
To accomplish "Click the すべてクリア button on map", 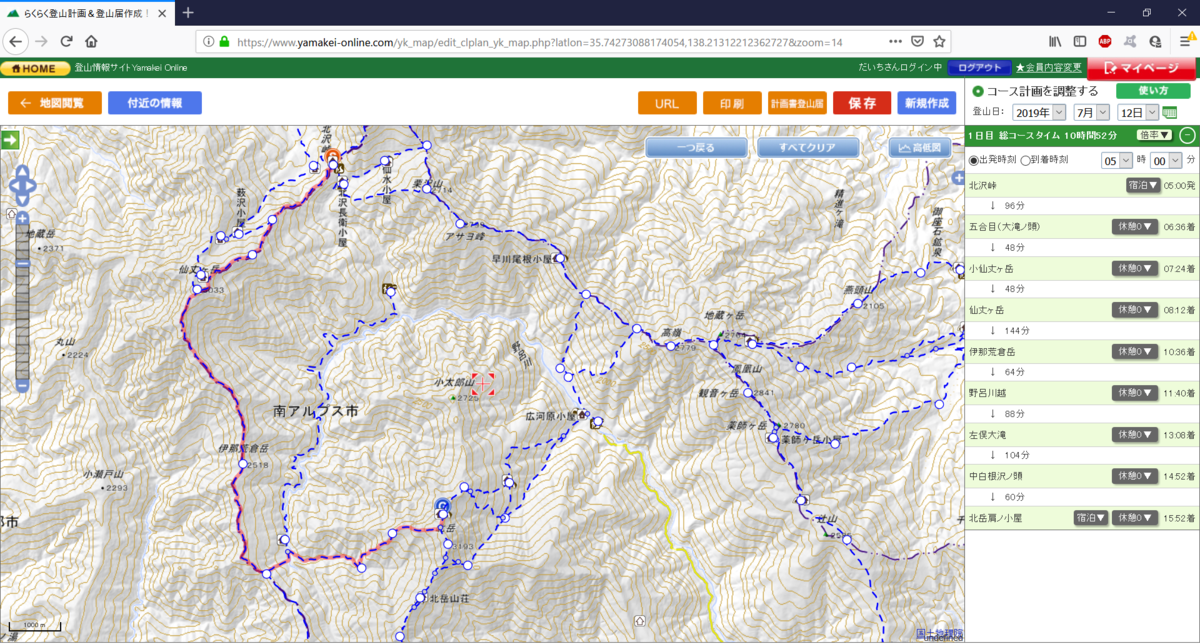I will 808,147.
